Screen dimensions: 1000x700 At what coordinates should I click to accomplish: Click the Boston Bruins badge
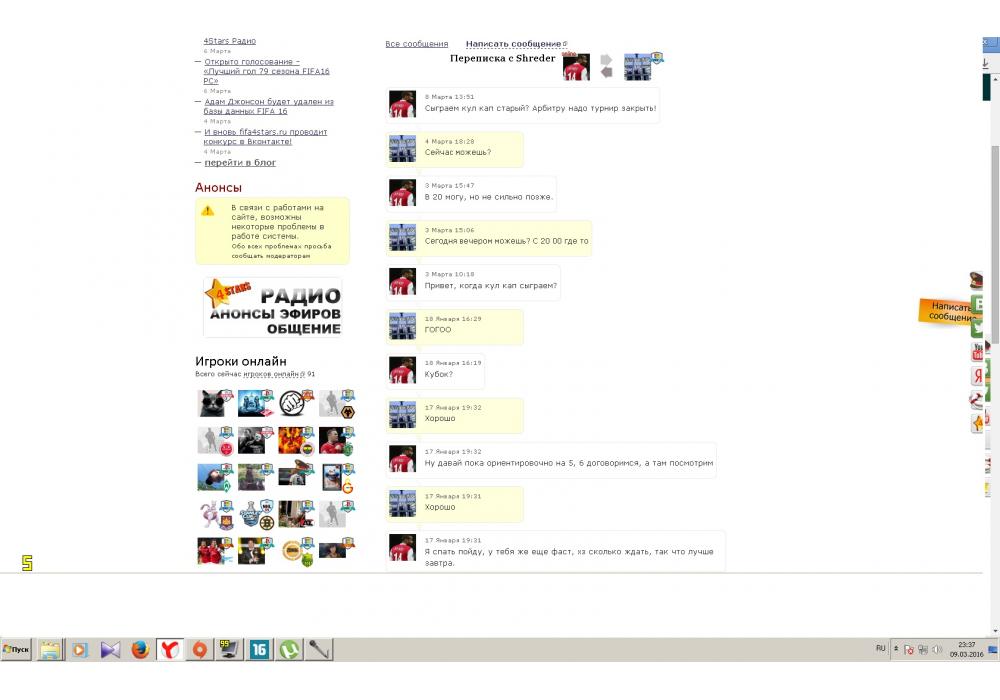pos(267,523)
